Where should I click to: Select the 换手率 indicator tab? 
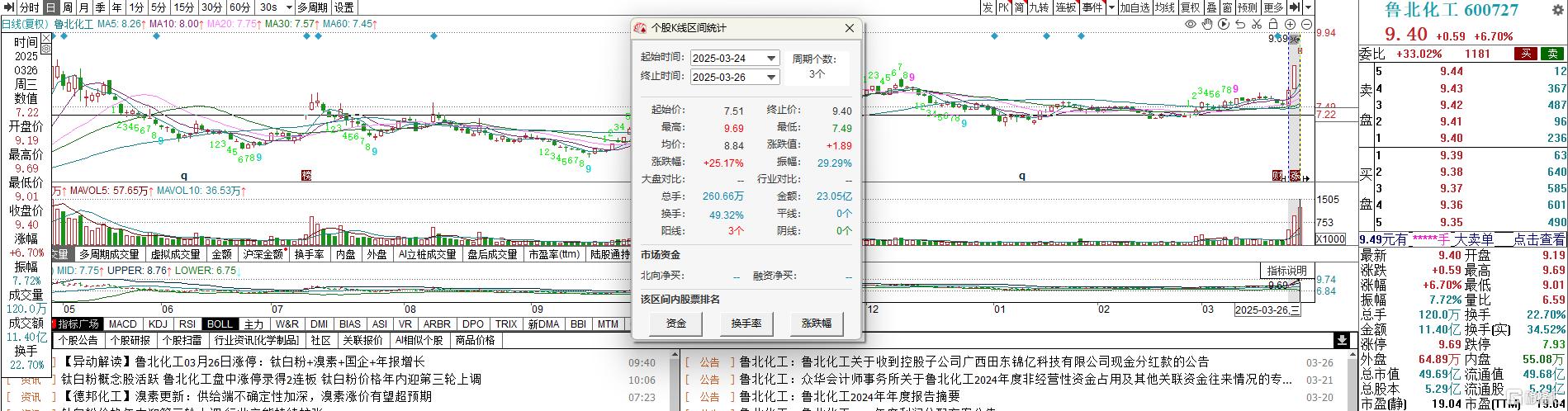(310, 255)
